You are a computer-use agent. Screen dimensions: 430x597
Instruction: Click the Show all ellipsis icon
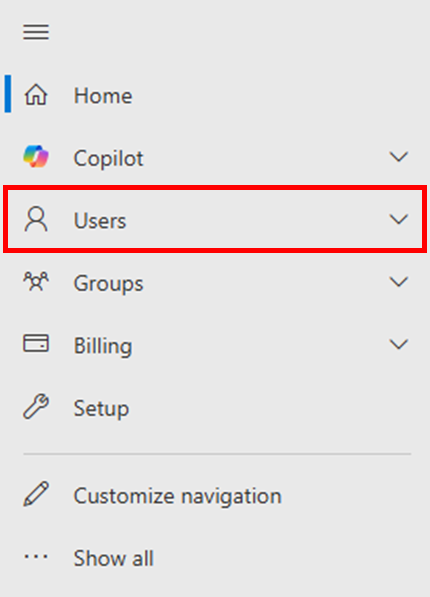(x=36, y=557)
